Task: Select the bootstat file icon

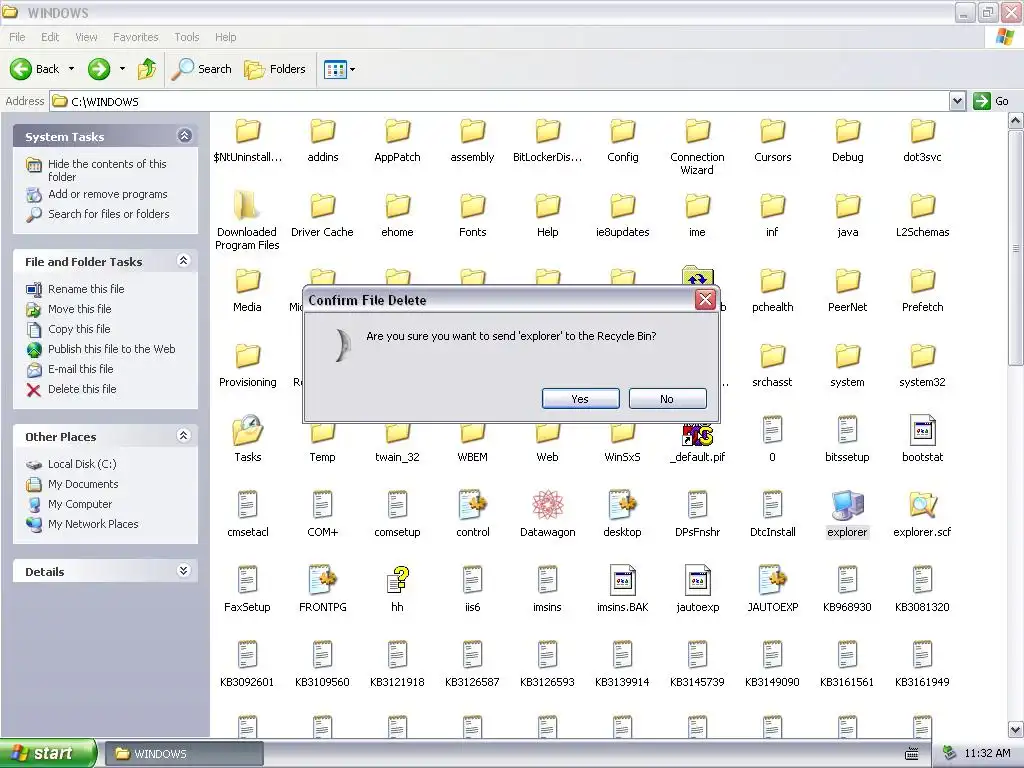Action: [x=922, y=430]
